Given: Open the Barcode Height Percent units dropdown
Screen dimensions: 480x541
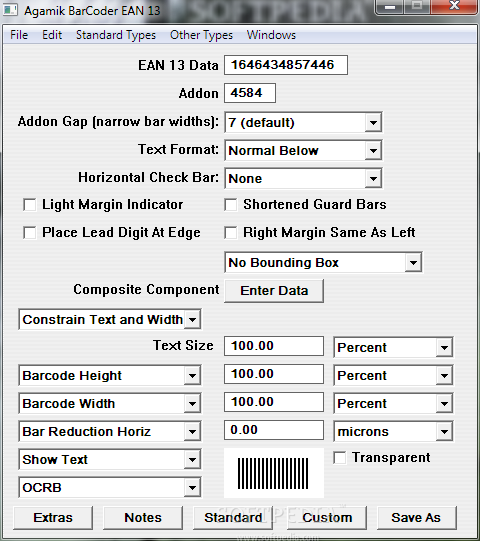Looking at the screenshot, I should pos(393,375).
